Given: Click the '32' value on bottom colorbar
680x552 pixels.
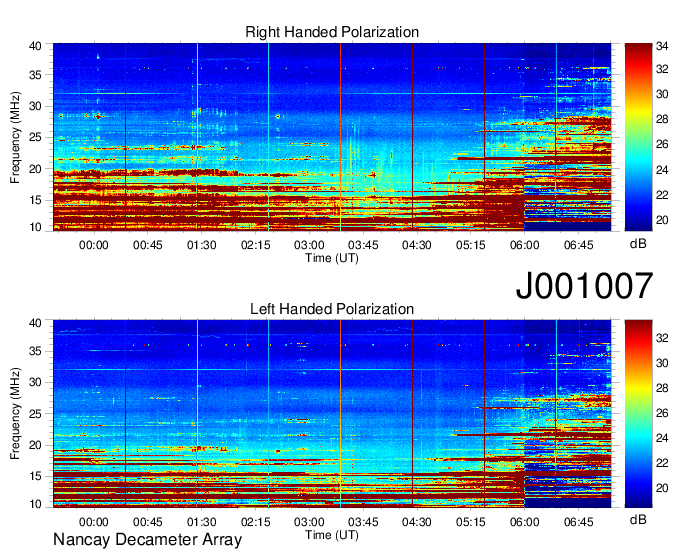Looking at the screenshot, I should click(662, 338).
